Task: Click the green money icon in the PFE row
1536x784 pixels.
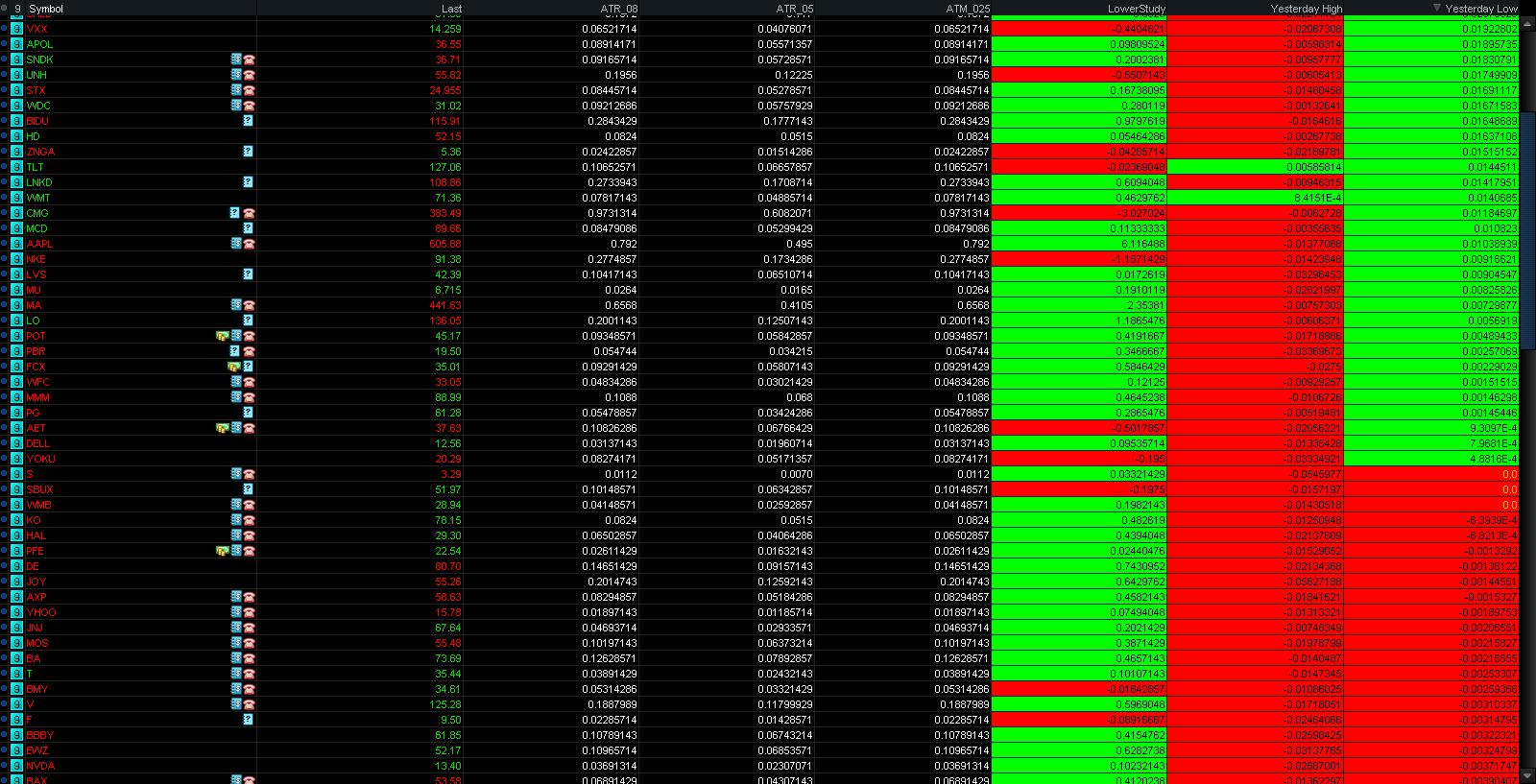Action: 223,551
